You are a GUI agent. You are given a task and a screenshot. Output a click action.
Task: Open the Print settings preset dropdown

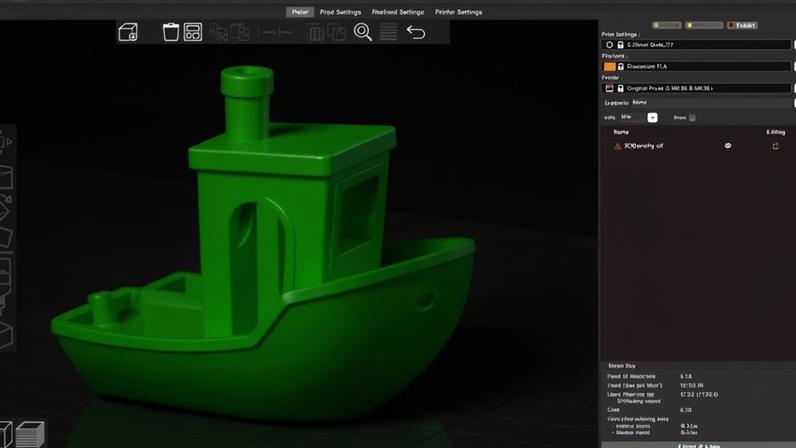tap(696, 45)
